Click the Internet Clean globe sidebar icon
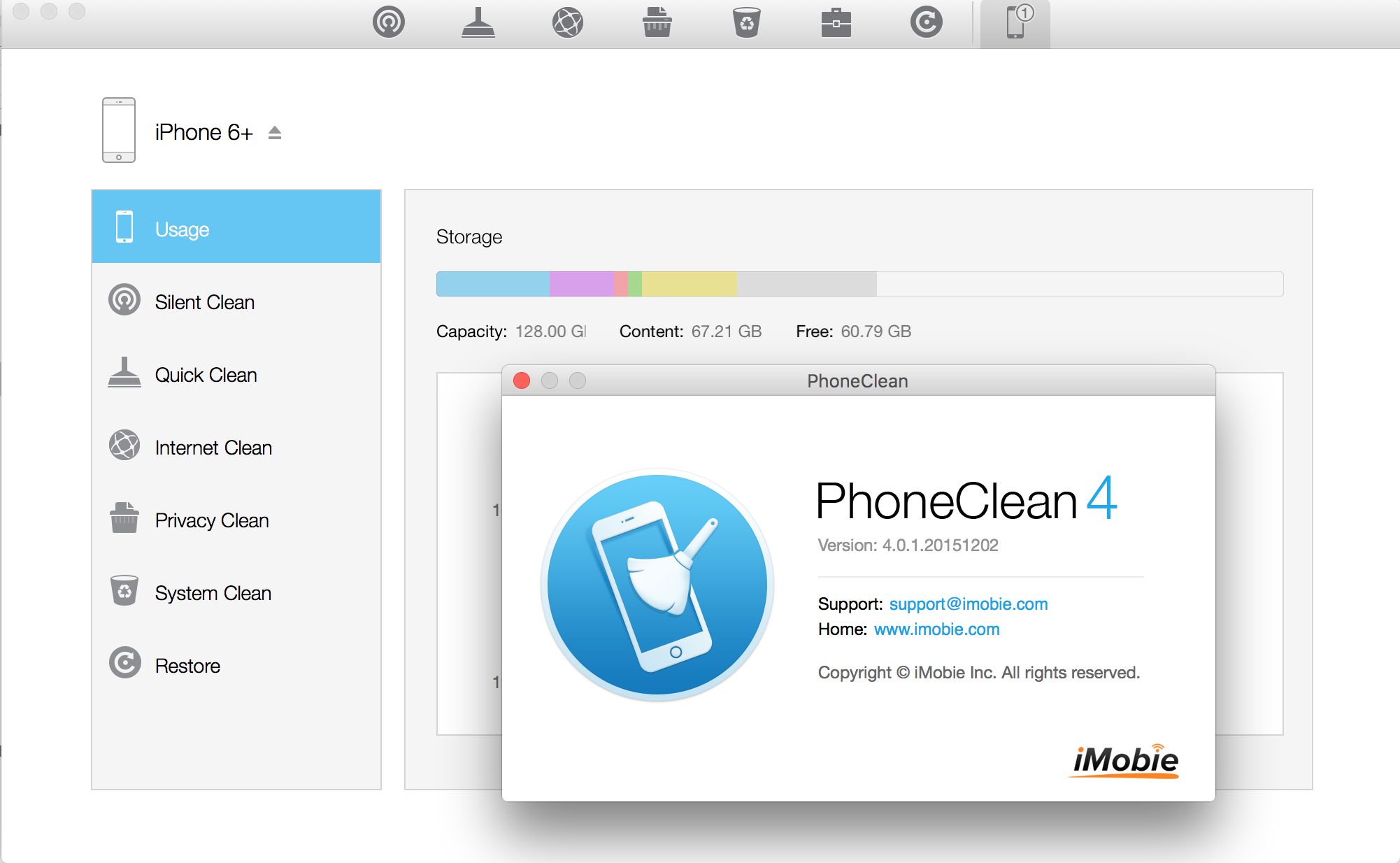 click(x=124, y=445)
